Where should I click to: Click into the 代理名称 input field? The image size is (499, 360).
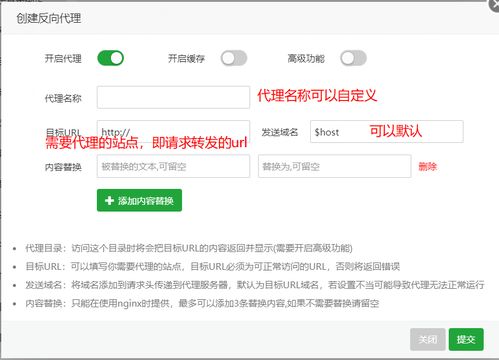[x=173, y=97]
